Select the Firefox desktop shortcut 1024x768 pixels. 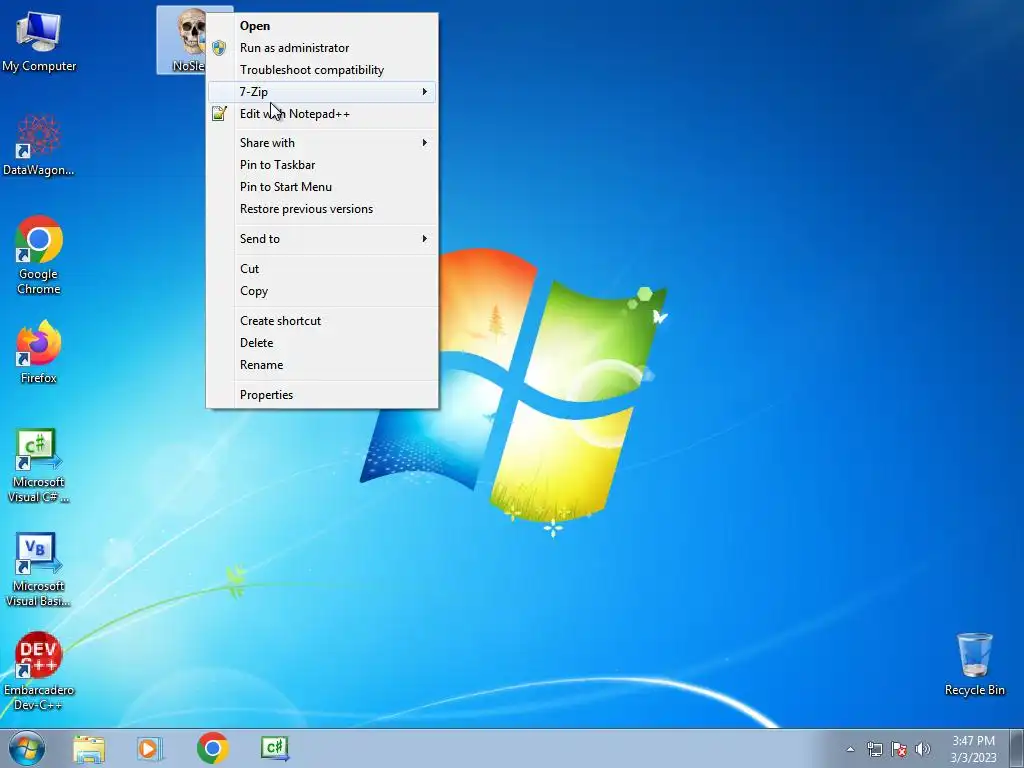point(39,352)
